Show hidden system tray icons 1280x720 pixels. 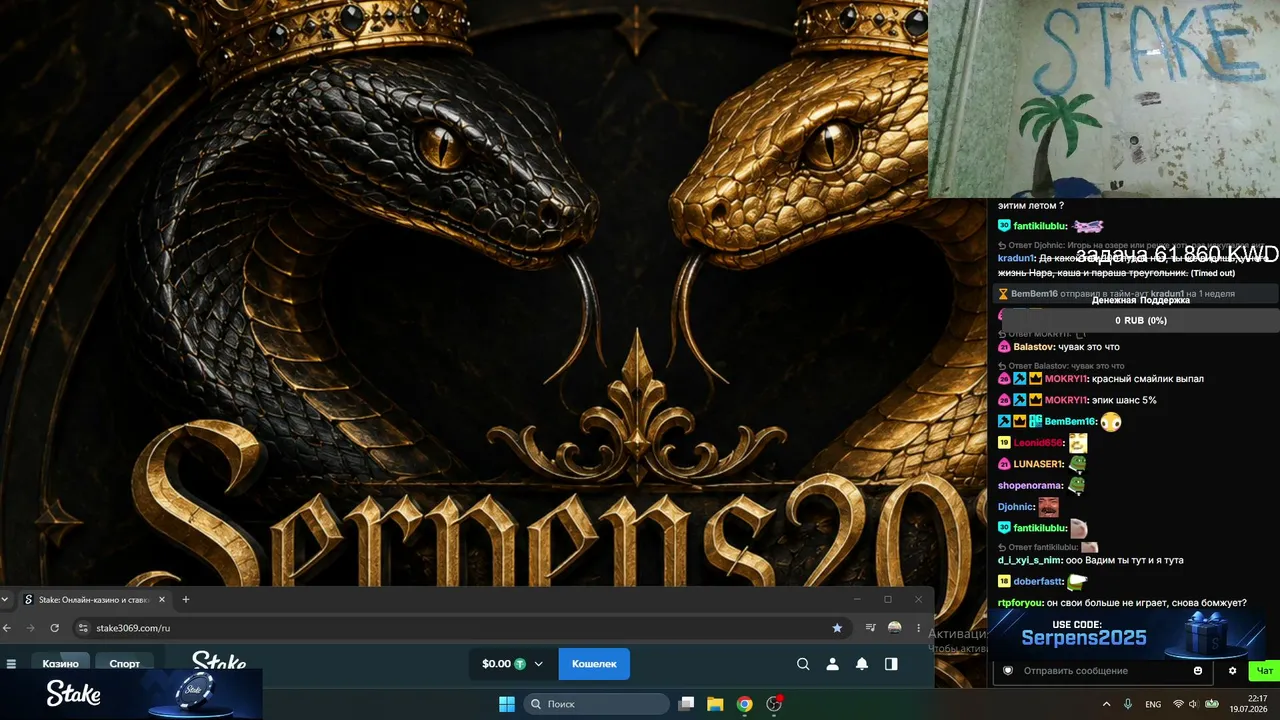point(1106,704)
